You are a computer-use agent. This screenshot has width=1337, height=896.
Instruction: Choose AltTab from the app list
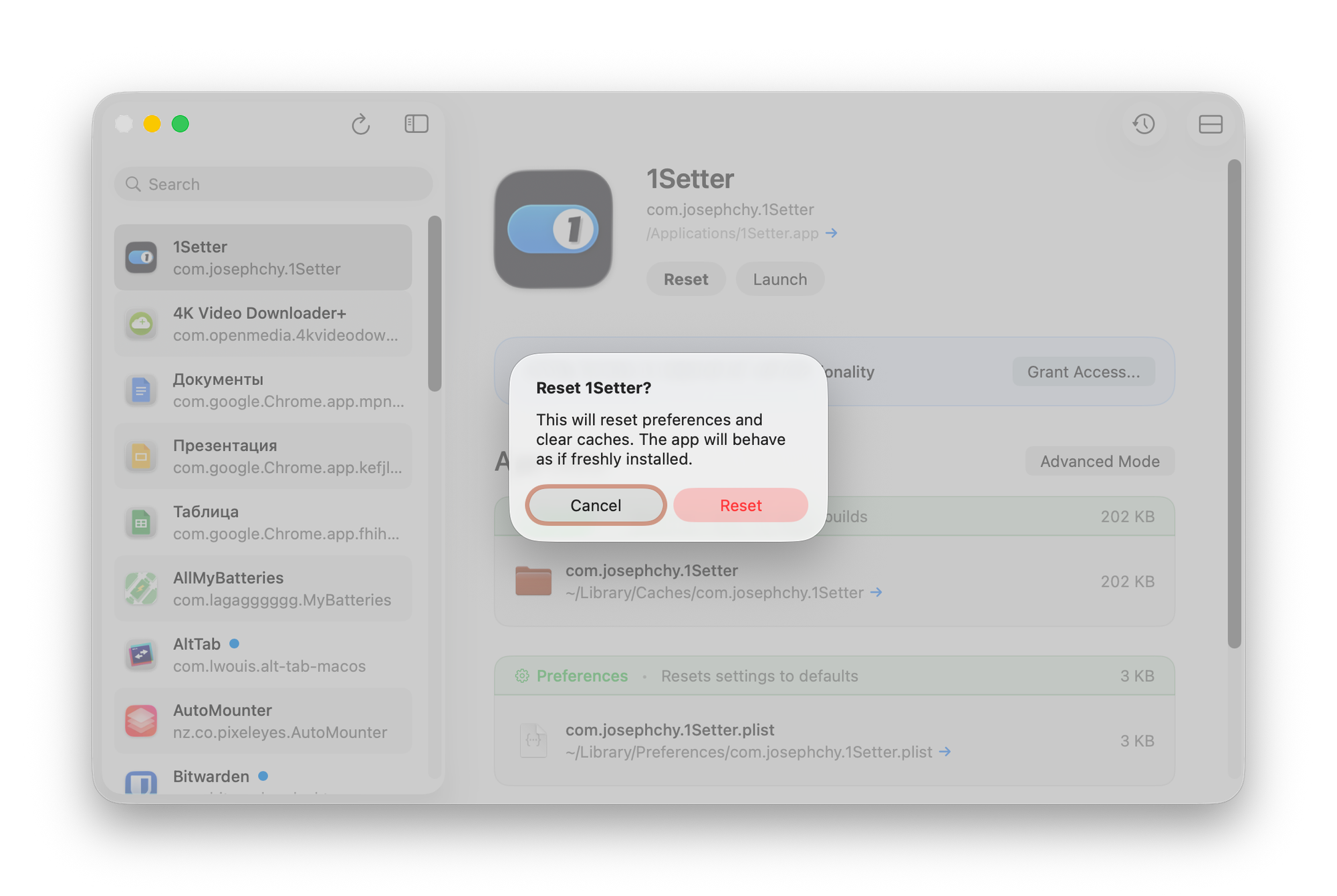(x=263, y=655)
